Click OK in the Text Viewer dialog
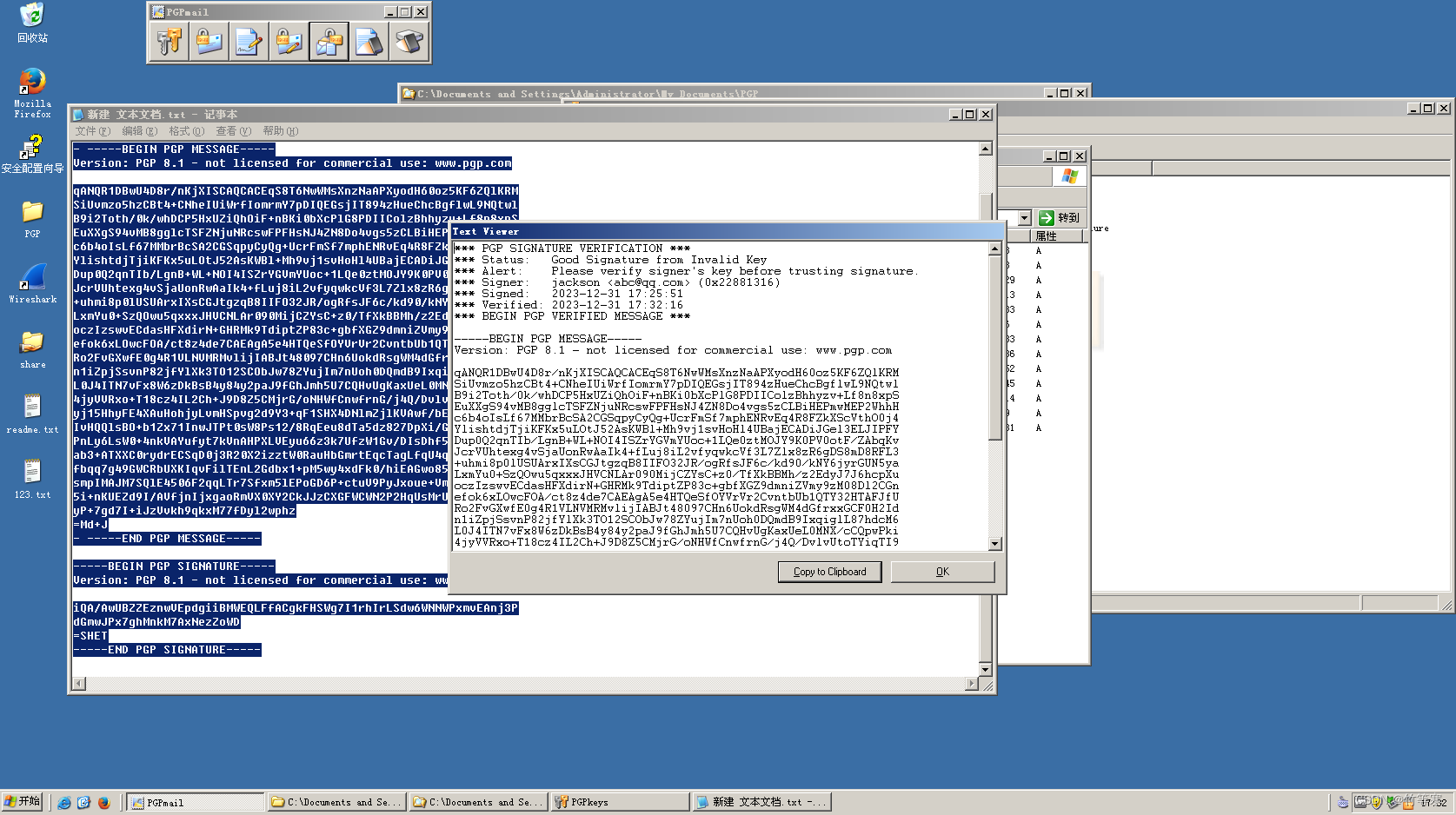The width and height of the screenshot is (1456, 815). tap(942, 572)
